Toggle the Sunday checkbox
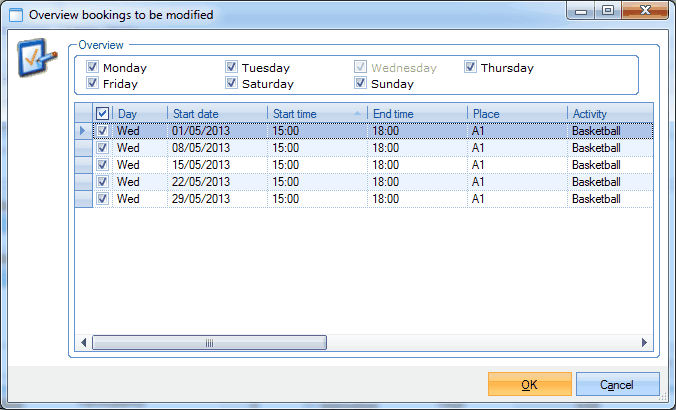This screenshot has width=676, height=410. click(x=361, y=84)
